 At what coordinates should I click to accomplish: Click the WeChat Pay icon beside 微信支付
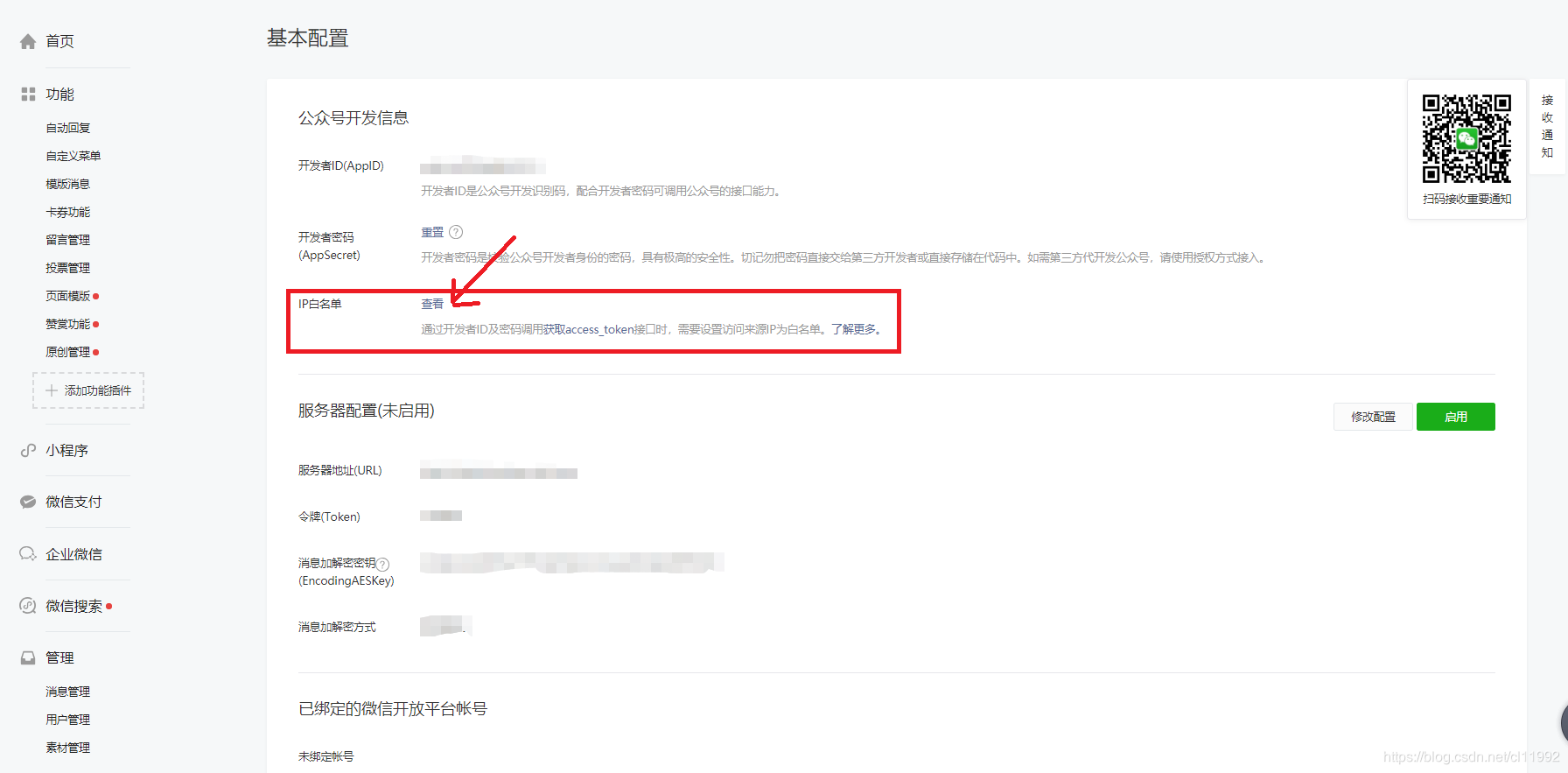coord(28,502)
